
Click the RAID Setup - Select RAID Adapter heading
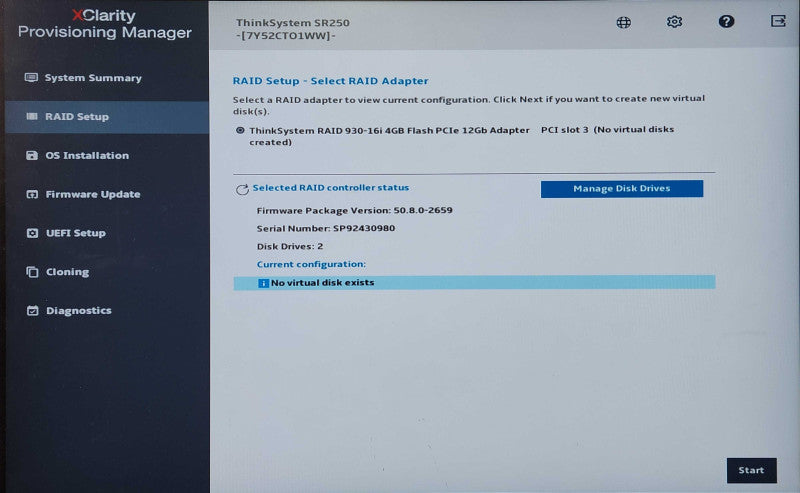pyautogui.click(x=331, y=81)
